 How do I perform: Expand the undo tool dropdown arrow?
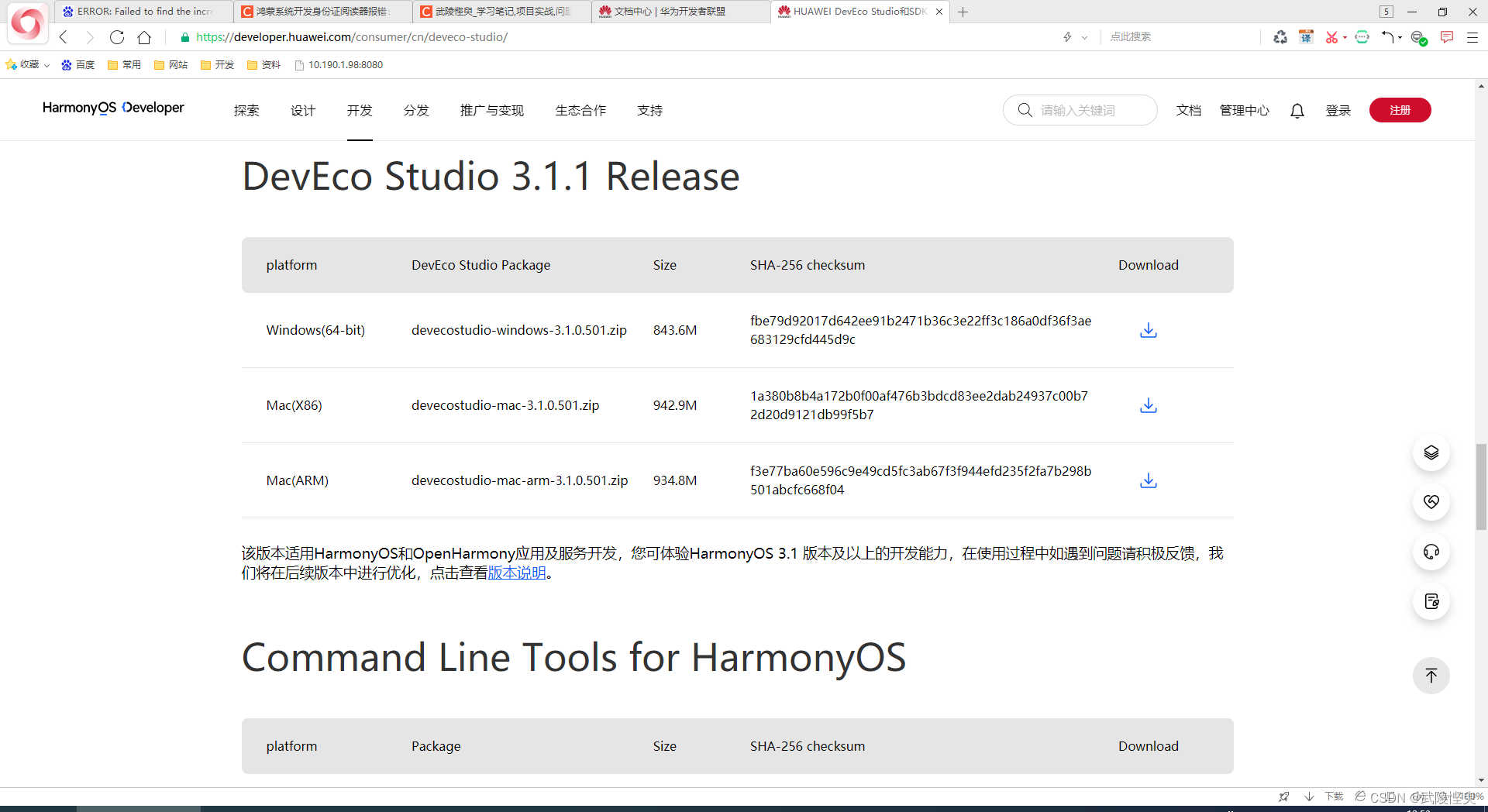(1400, 37)
